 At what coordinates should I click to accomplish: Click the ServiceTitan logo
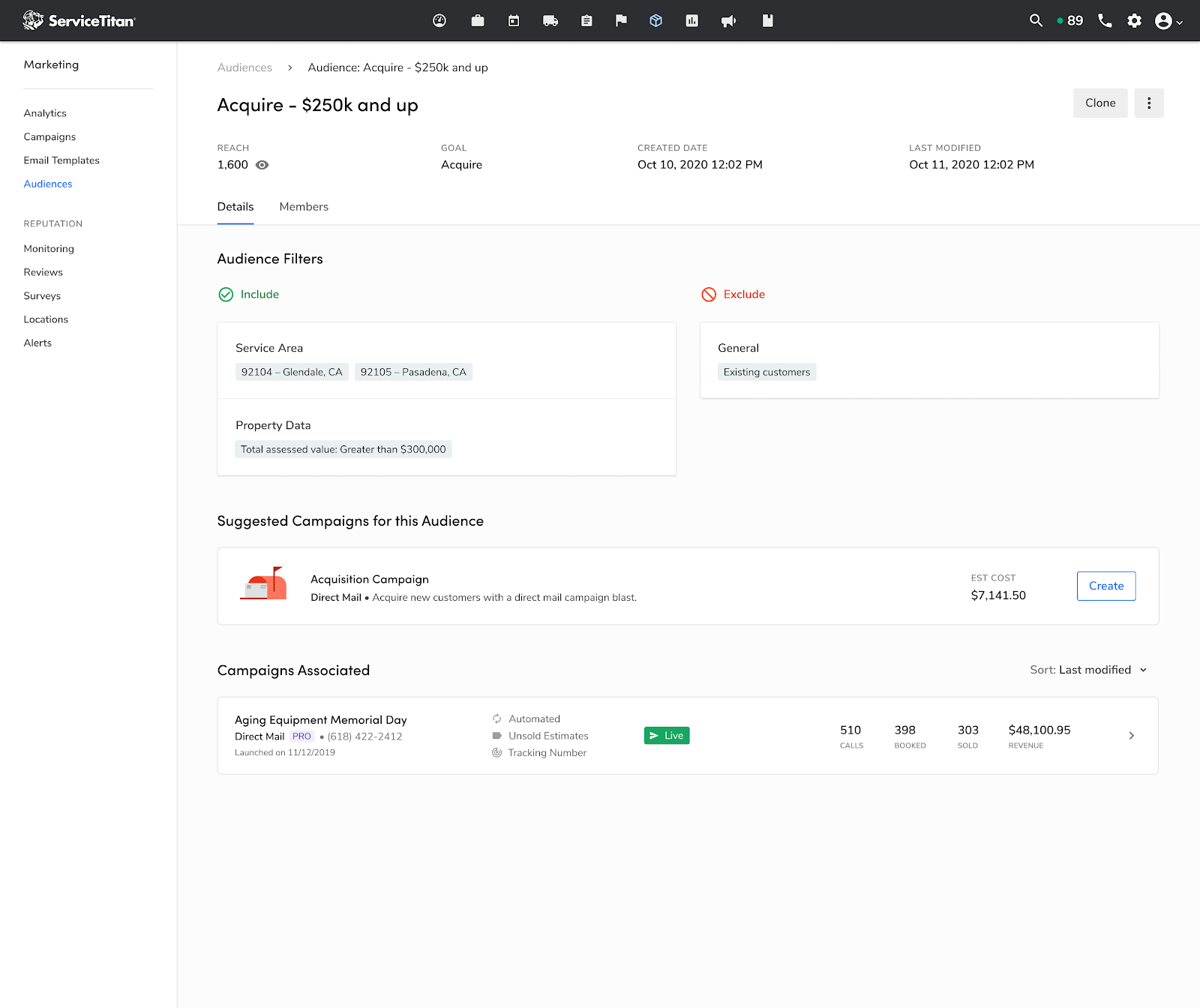pos(79,20)
